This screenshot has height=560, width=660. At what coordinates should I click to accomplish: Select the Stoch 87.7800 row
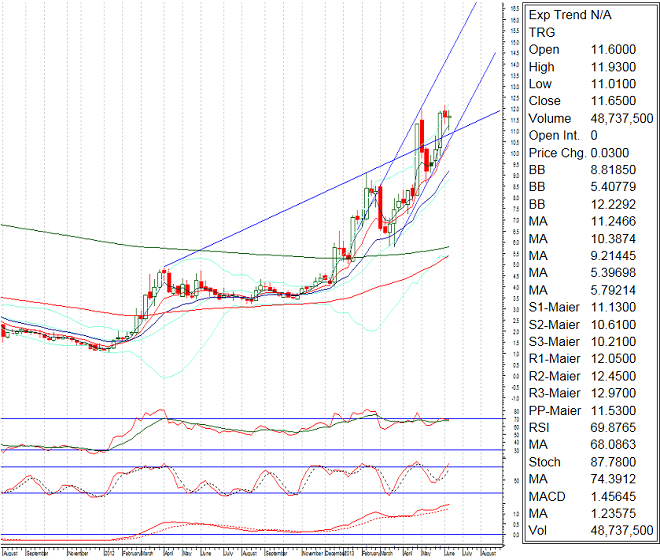(590, 462)
